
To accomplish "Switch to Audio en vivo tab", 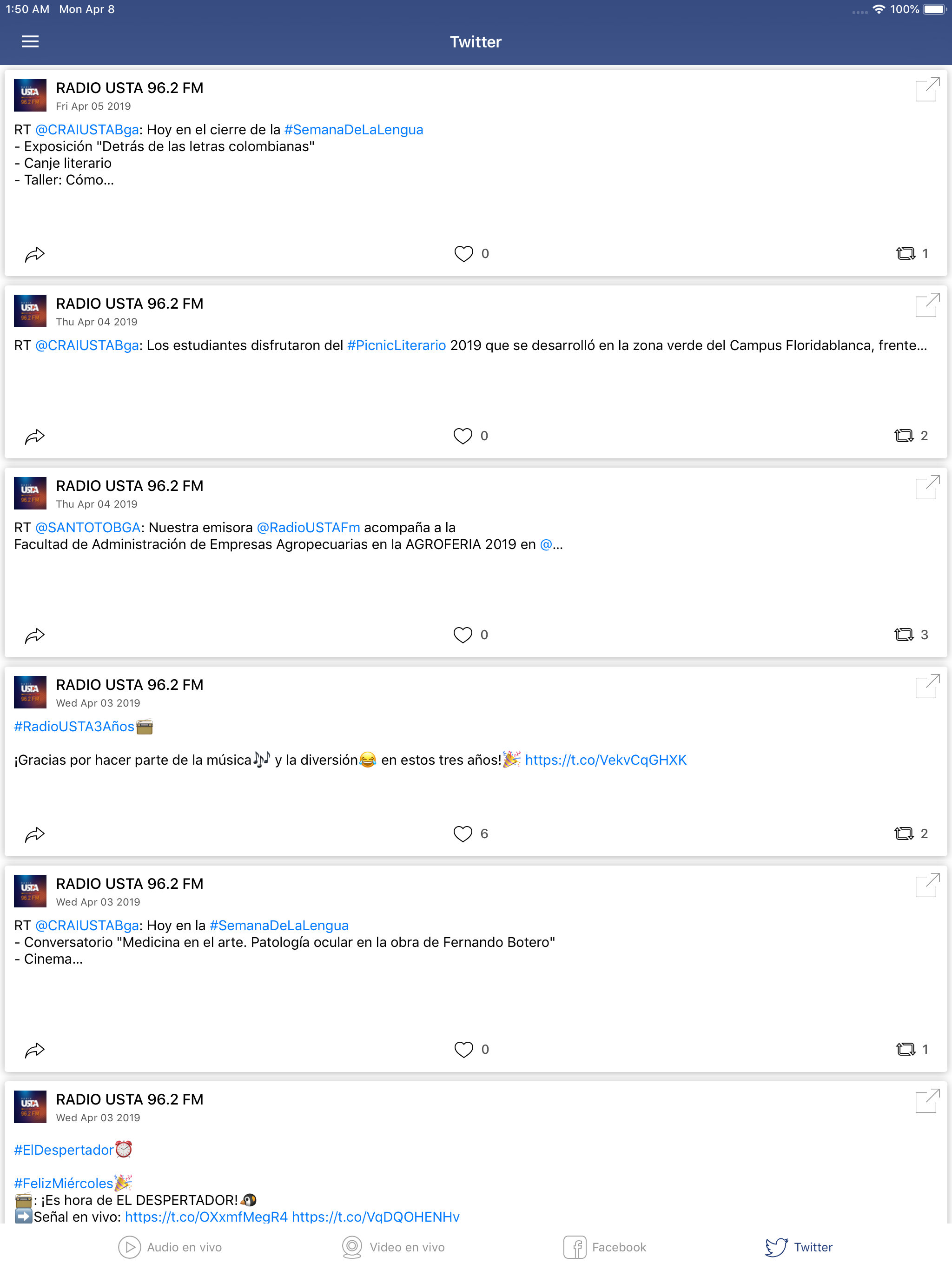I will pos(170,1247).
